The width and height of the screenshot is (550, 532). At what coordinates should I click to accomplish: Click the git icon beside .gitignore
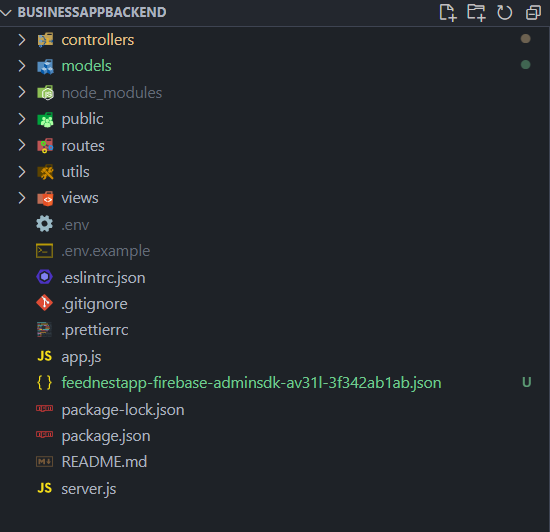click(45, 303)
